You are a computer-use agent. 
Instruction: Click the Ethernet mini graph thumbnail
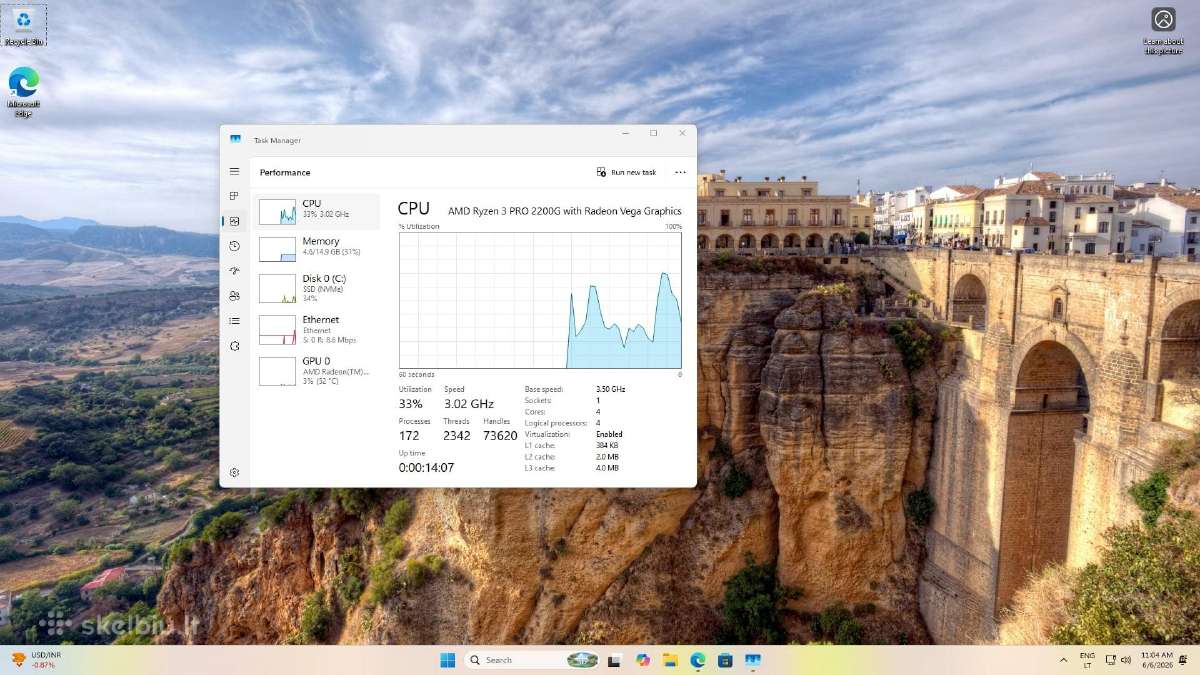click(277, 330)
